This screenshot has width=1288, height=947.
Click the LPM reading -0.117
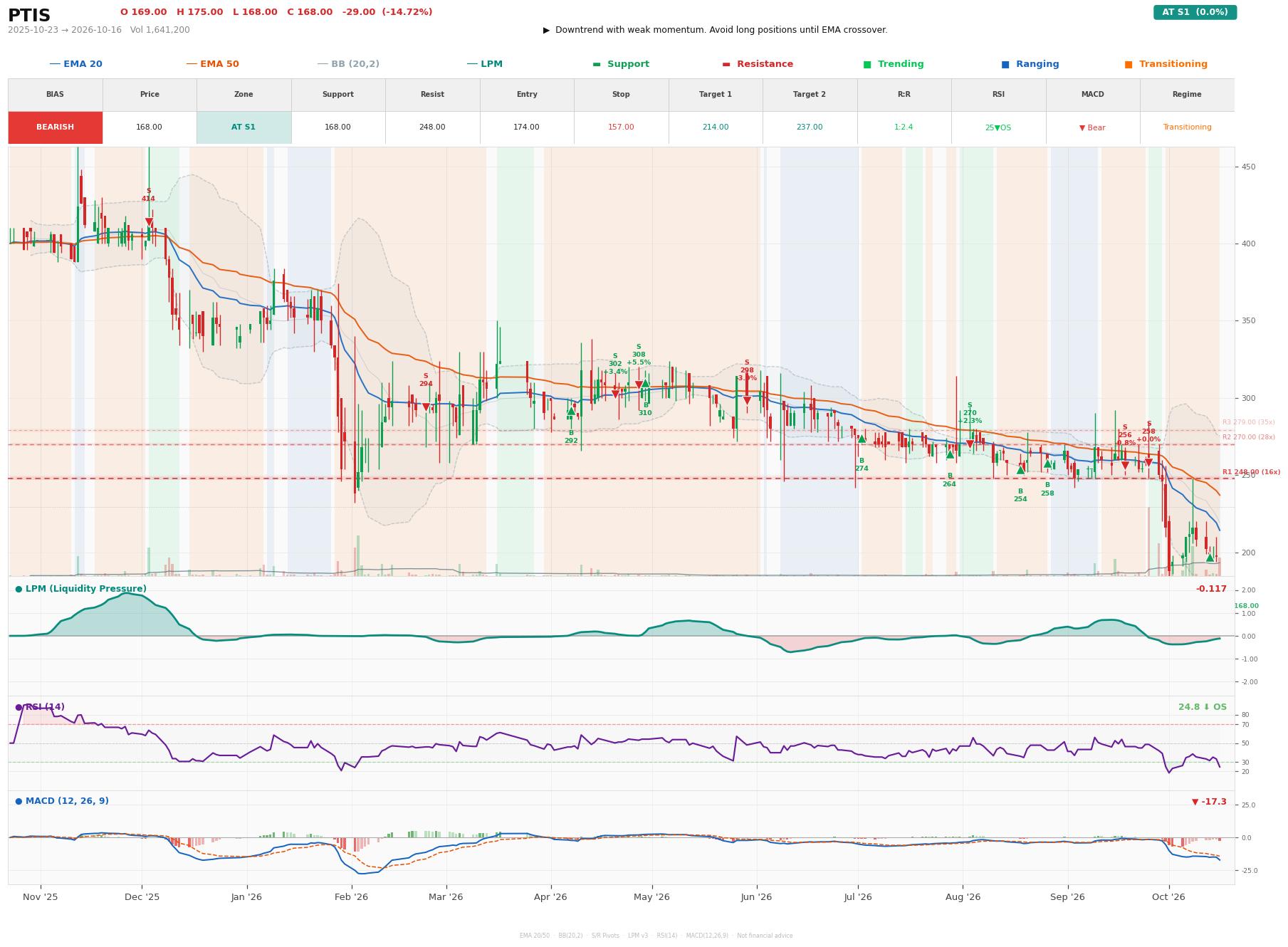coord(1211,589)
